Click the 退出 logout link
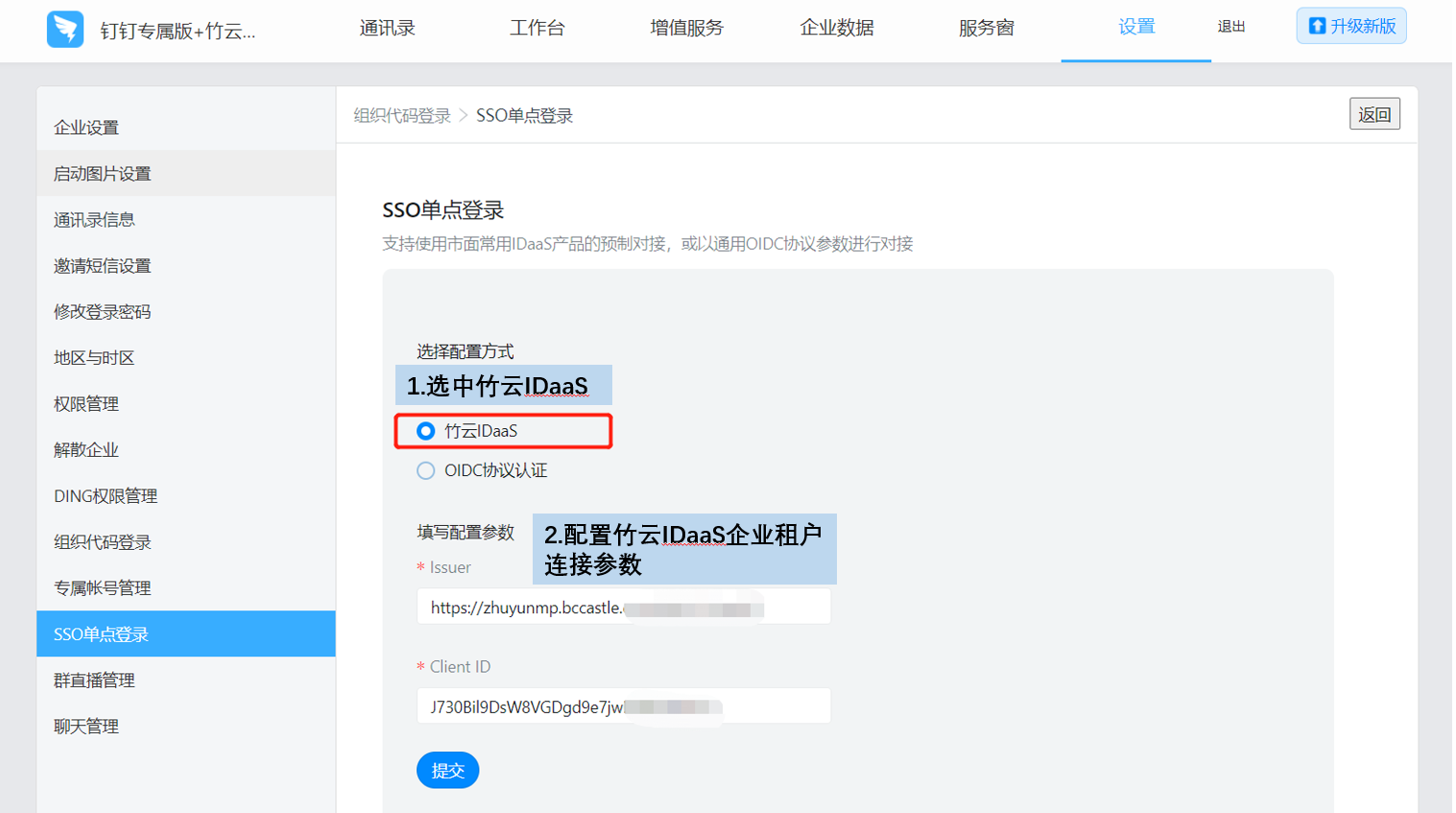1456x813 pixels. 1230,27
